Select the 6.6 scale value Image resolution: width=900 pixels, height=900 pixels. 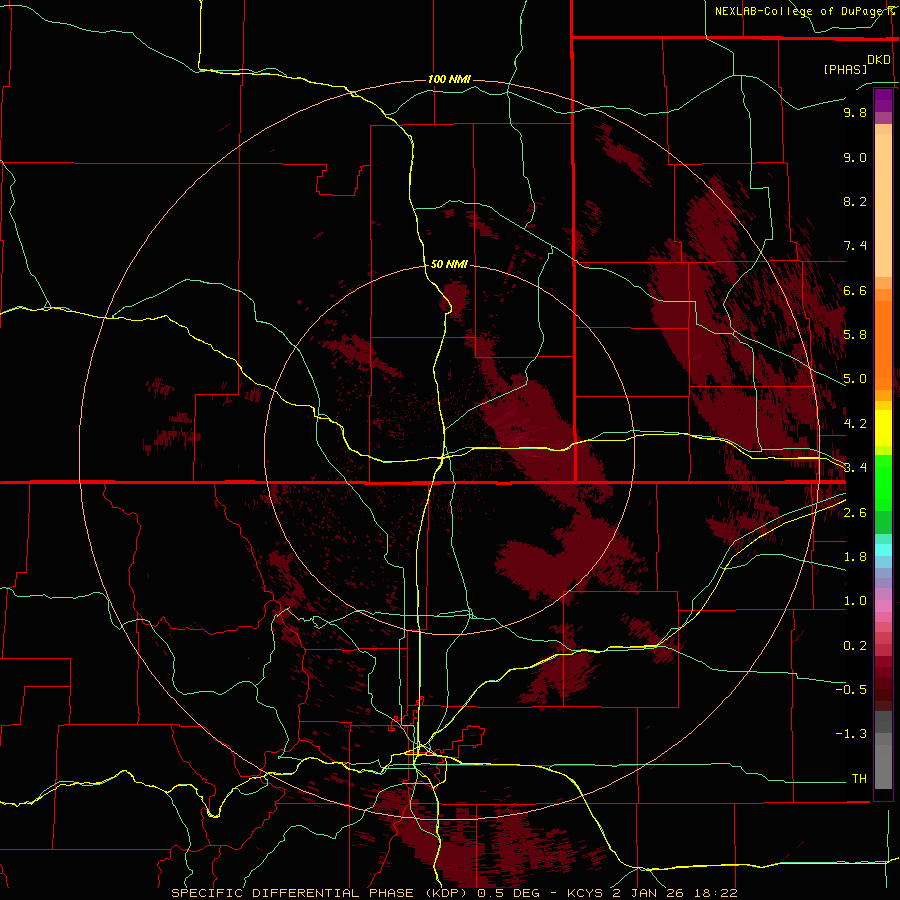[x=855, y=290]
